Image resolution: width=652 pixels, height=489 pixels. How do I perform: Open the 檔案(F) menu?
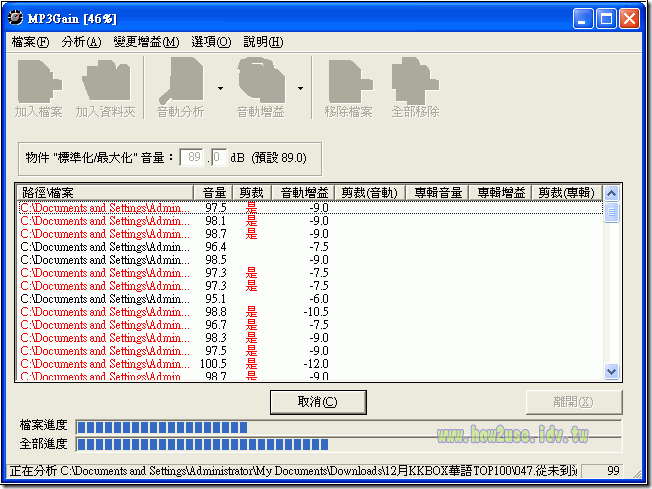click(30, 42)
